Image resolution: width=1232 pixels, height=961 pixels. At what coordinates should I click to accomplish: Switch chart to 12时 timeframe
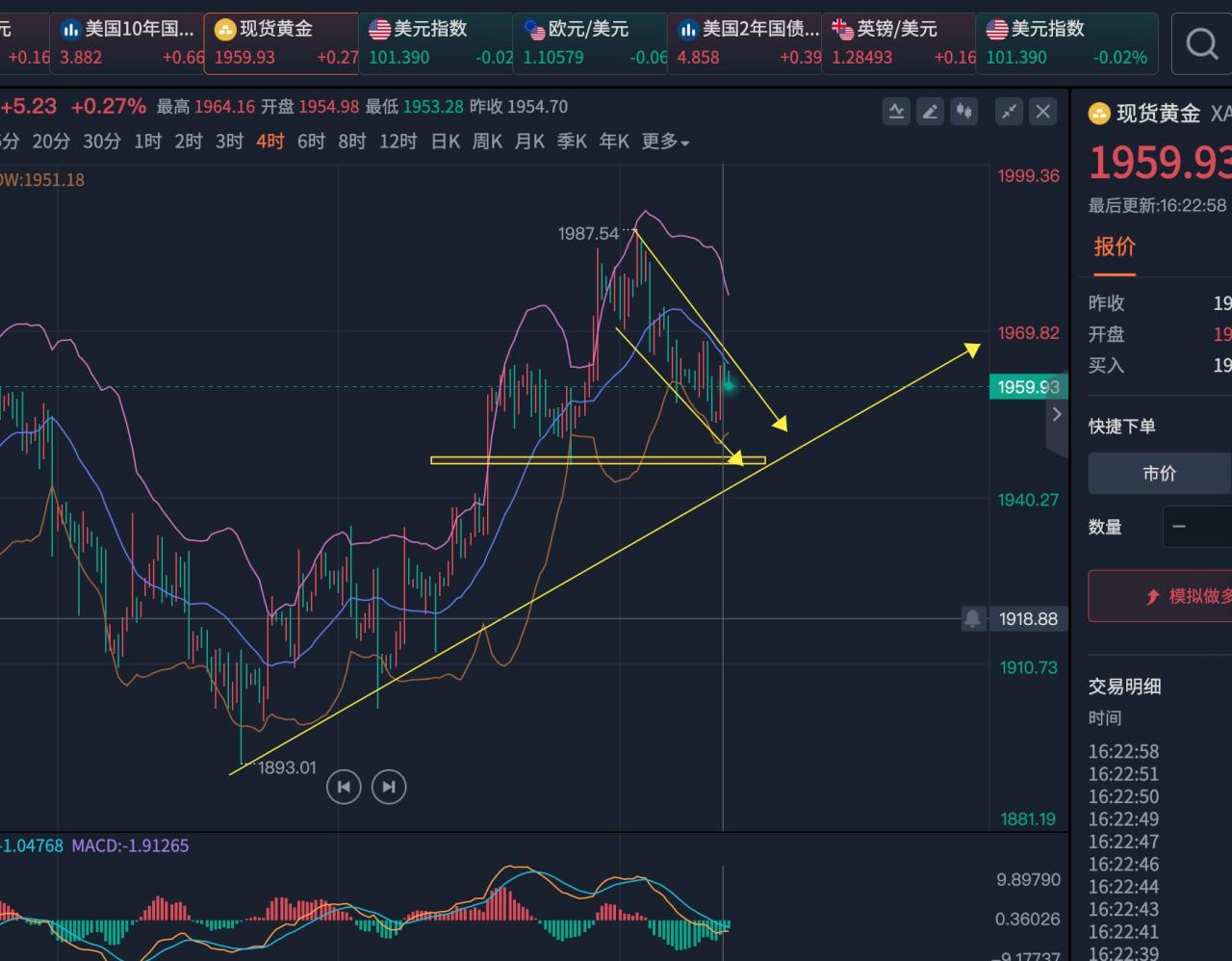pyautogui.click(x=398, y=142)
